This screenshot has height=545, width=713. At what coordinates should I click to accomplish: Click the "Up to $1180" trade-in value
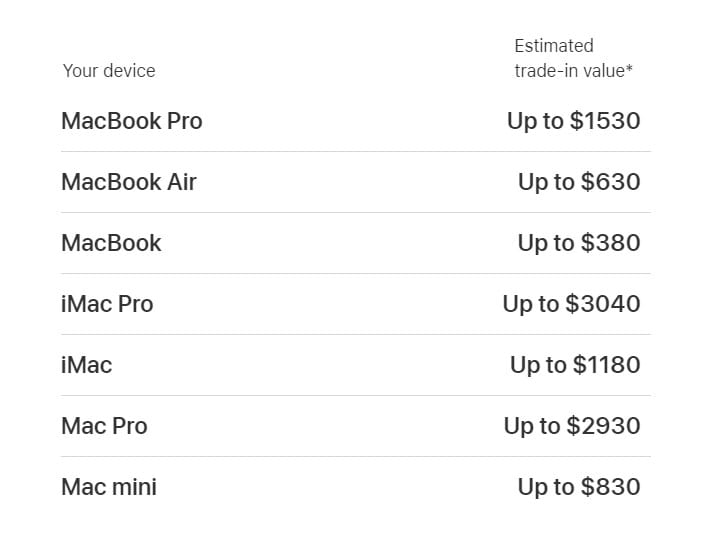[575, 365]
